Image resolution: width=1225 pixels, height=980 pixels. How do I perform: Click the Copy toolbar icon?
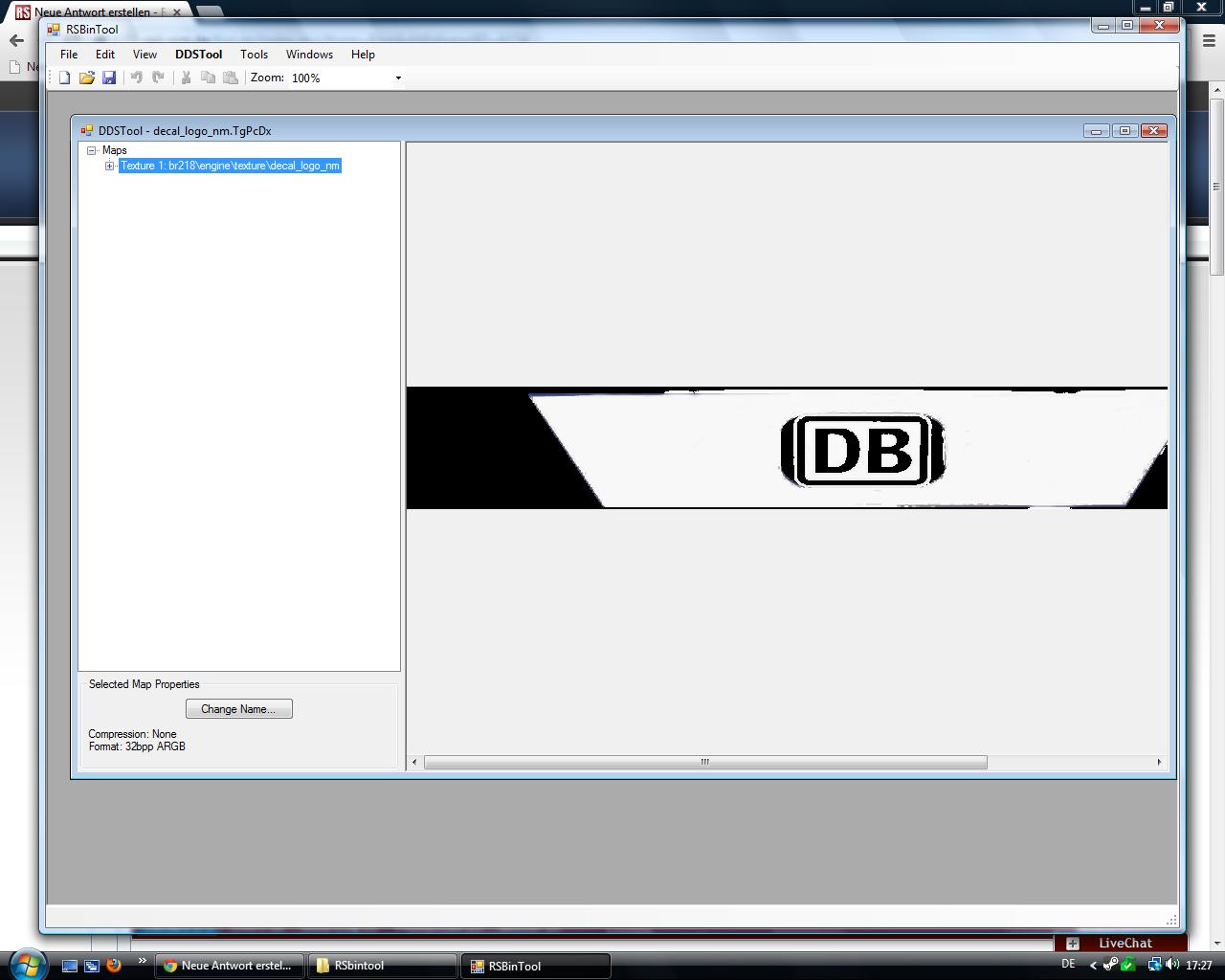click(208, 78)
